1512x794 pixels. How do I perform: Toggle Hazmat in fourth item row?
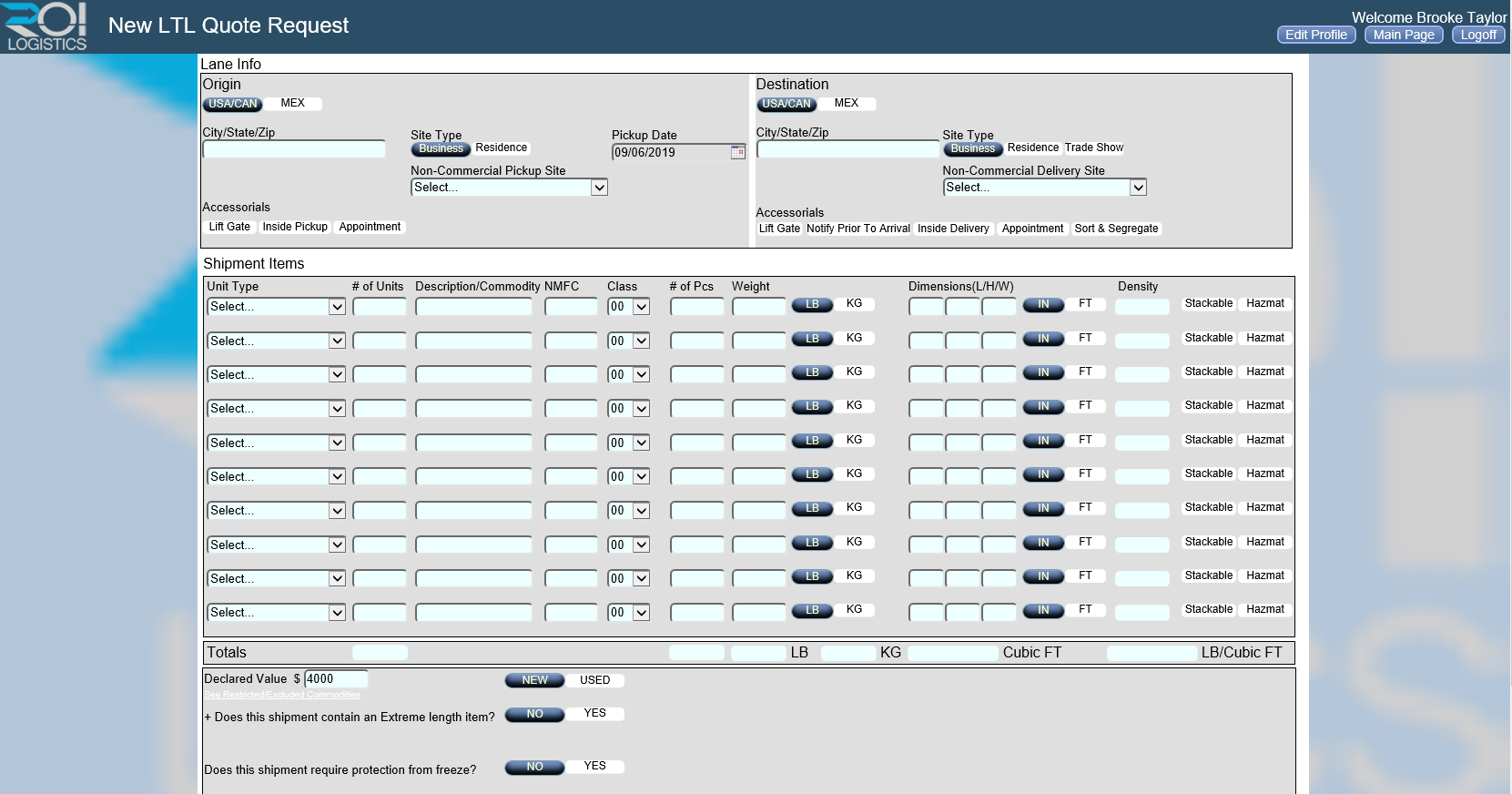click(1265, 405)
